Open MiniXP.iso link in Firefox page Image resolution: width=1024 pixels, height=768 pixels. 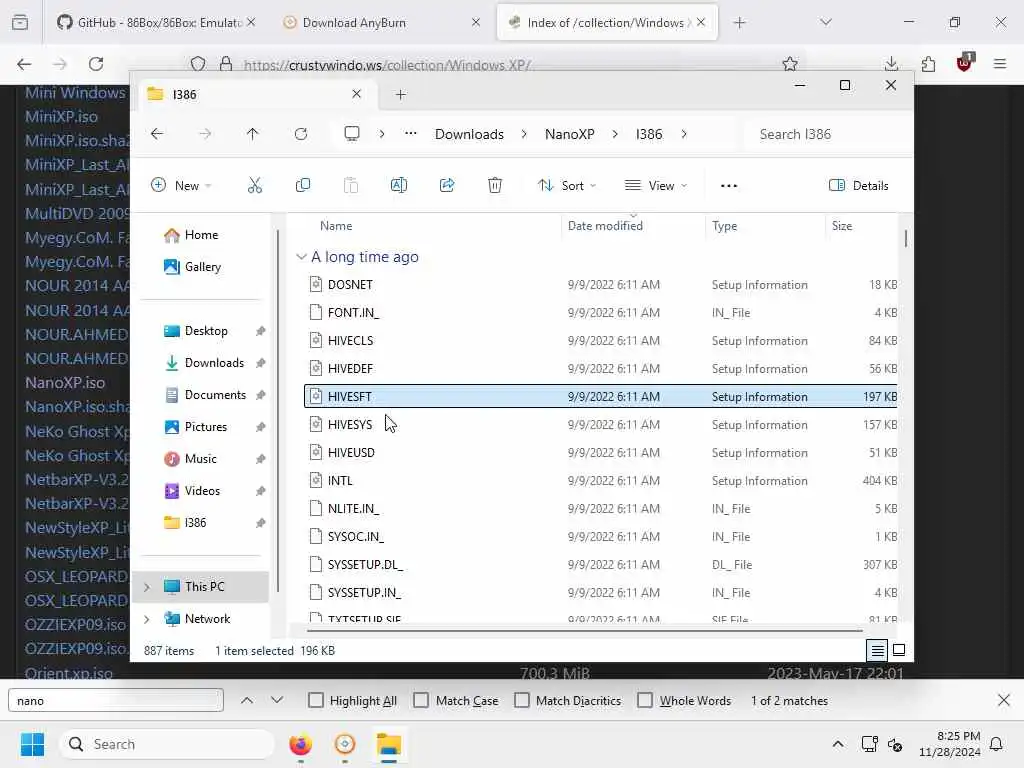pyautogui.click(x=61, y=117)
